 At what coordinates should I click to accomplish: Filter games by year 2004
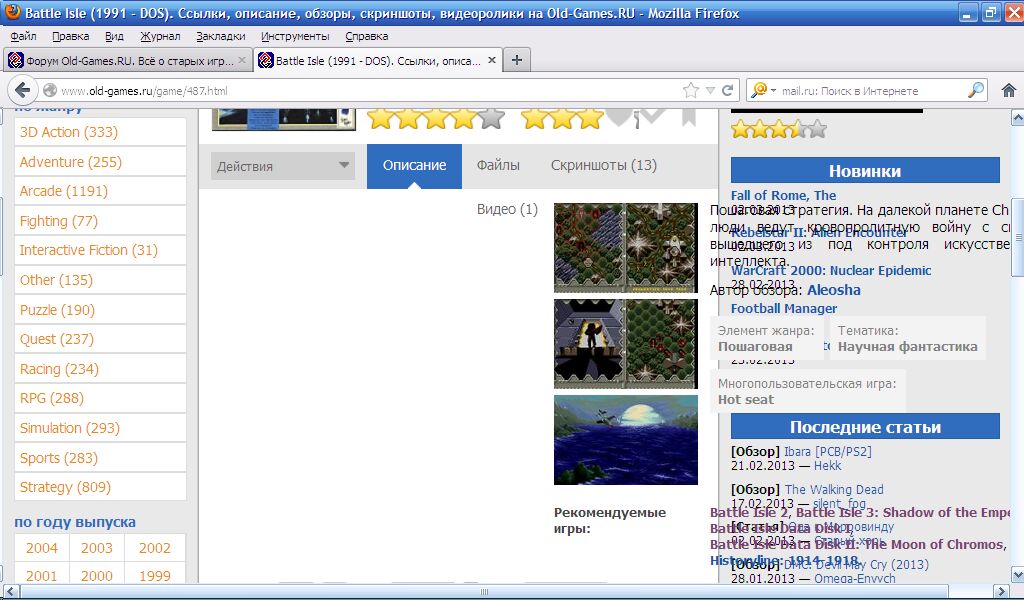click(42, 548)
